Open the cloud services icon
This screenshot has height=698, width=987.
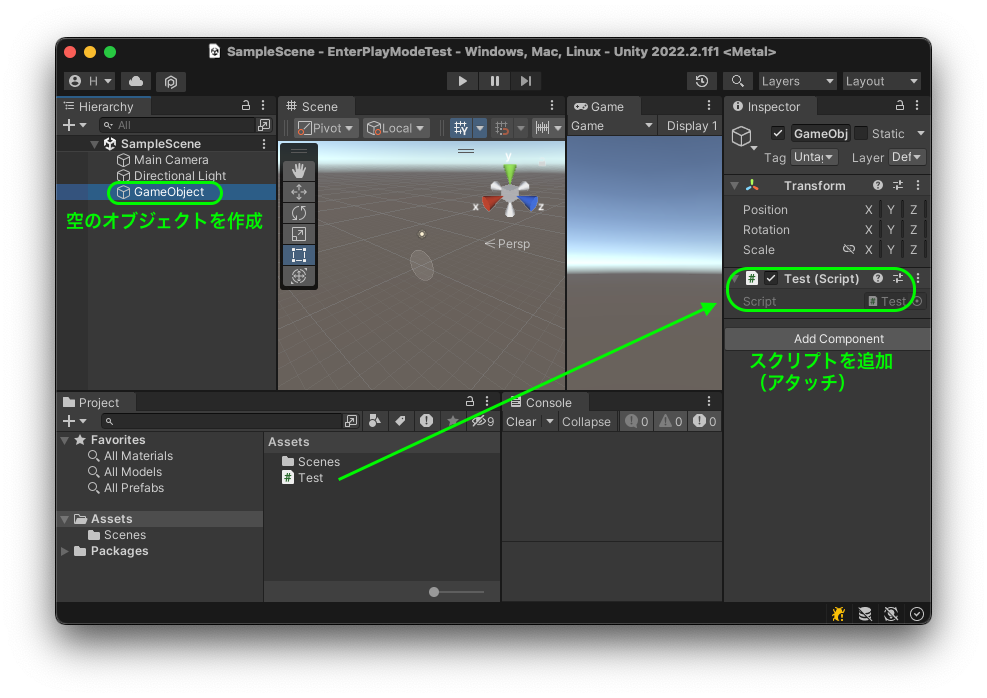click(136, 81)
